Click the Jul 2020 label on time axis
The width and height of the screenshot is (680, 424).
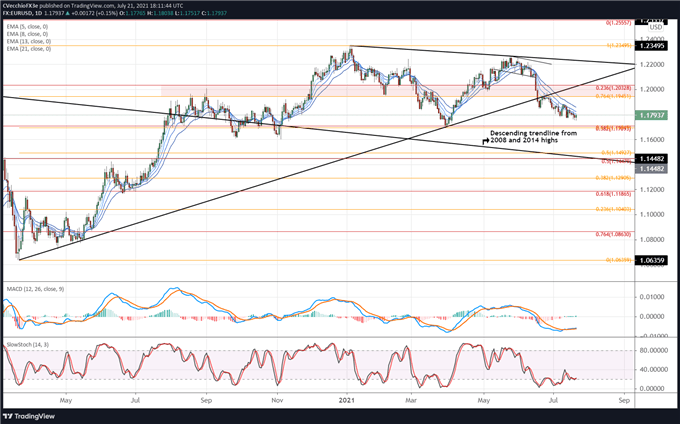coord(135,400)
